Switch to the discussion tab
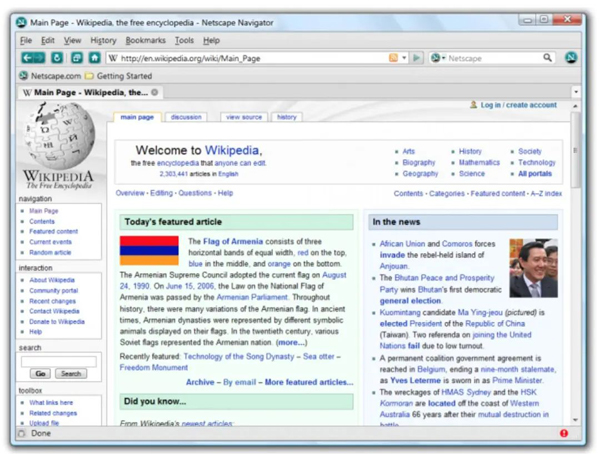600x454 pixels. coord(186,117)
